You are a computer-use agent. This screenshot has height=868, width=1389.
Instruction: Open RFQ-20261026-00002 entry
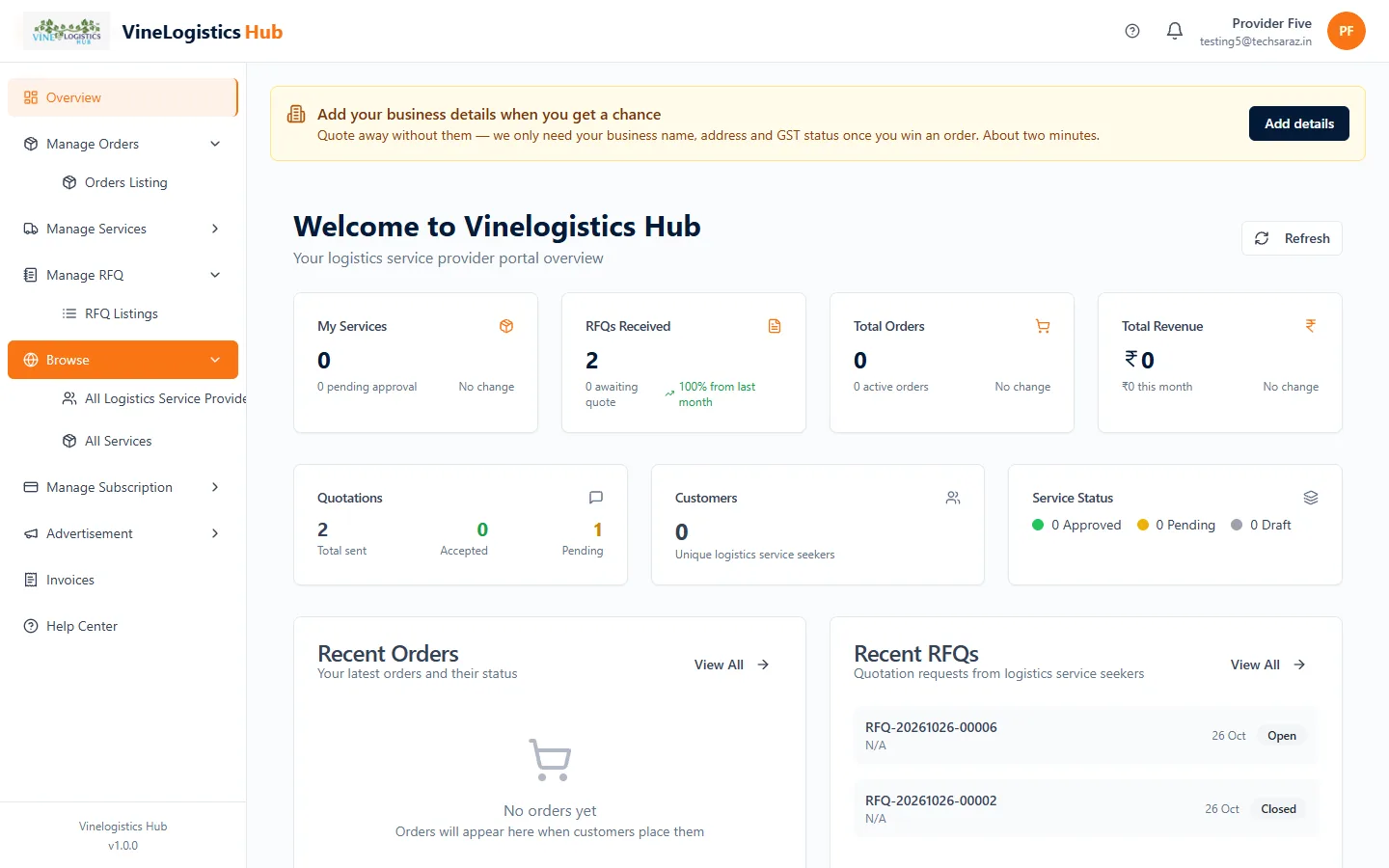pos(1085,809)
